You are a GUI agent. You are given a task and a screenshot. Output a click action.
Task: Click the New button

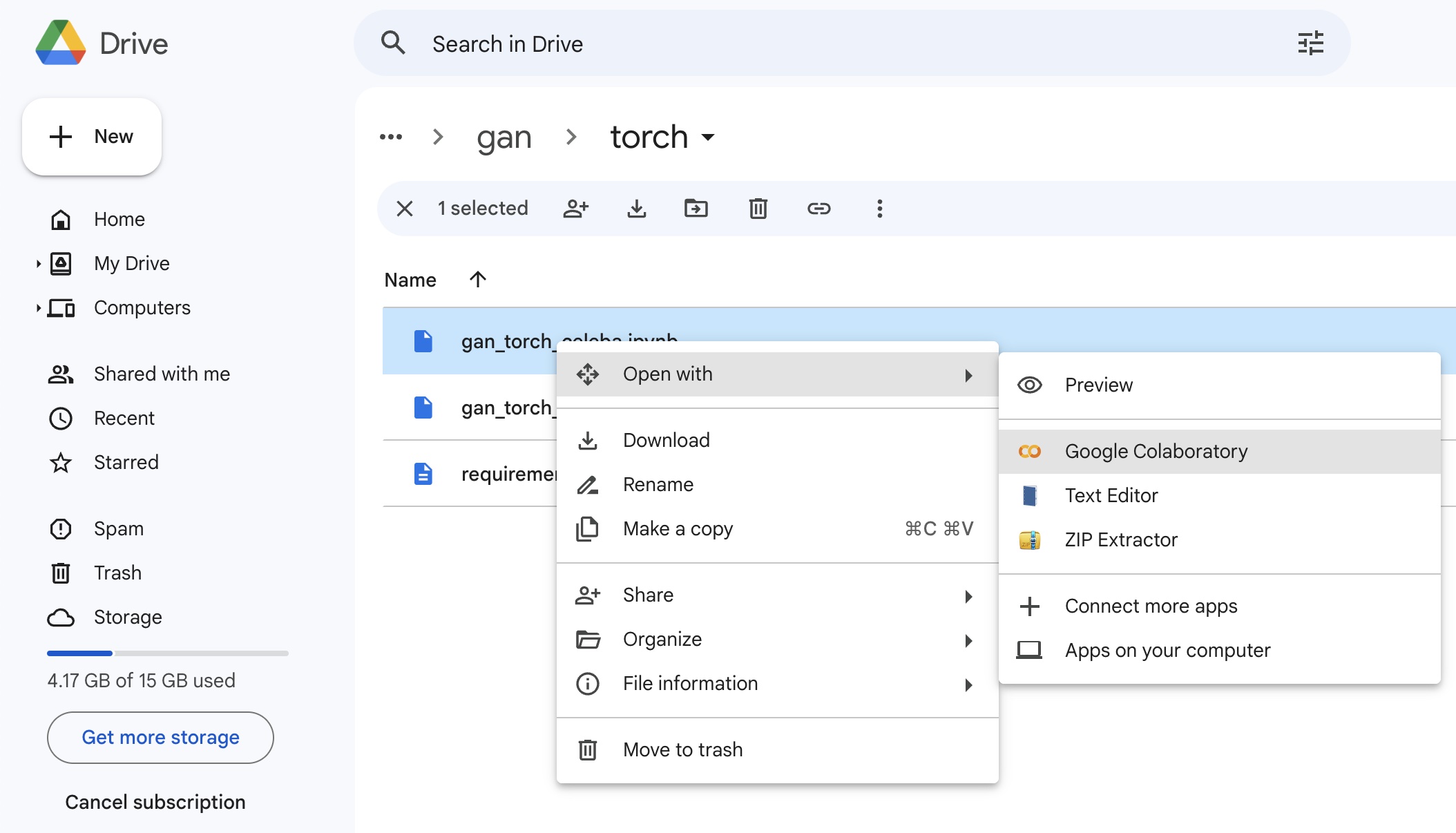point(92,136)
